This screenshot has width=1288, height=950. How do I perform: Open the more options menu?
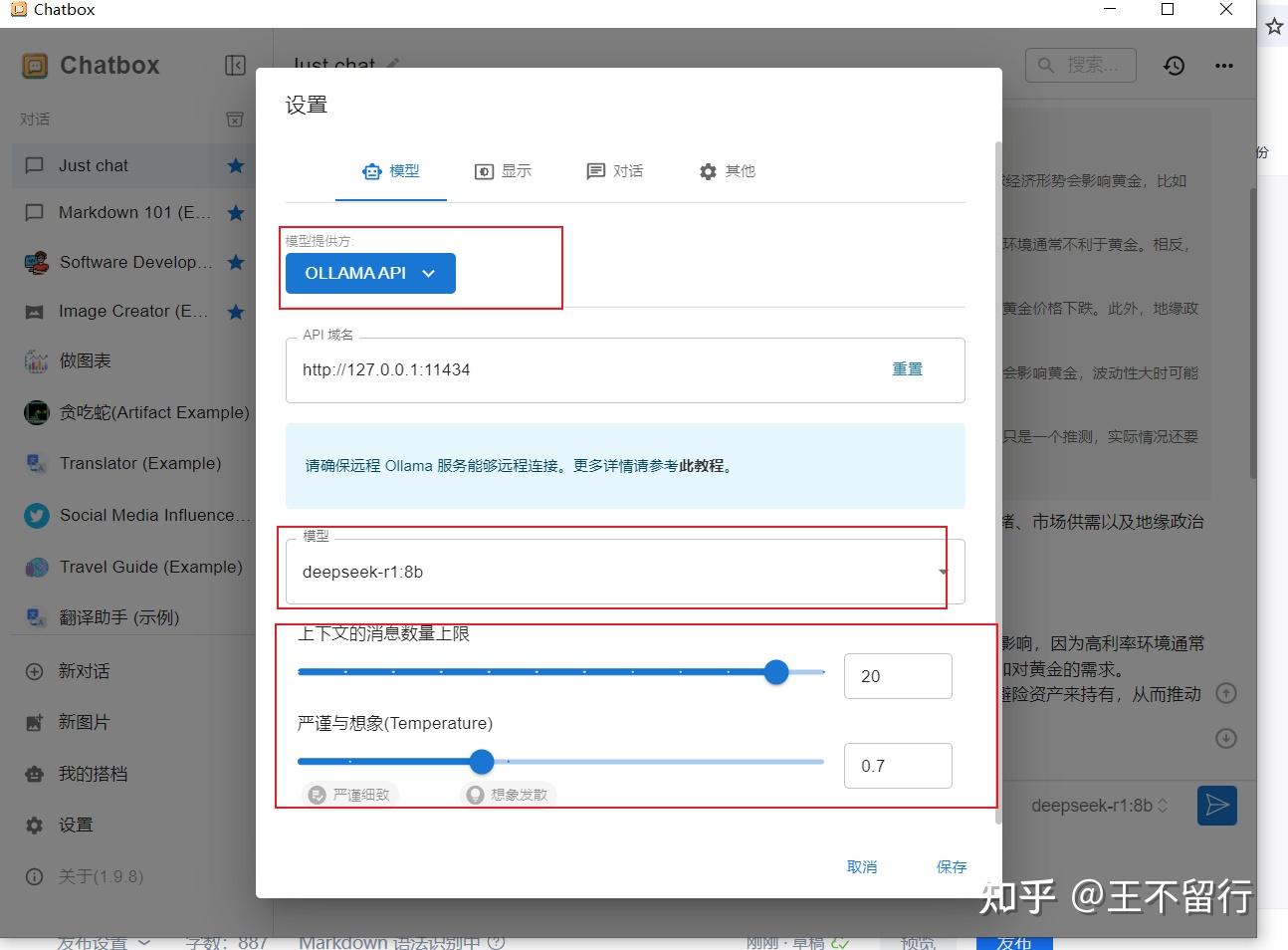pos(1223,66)
